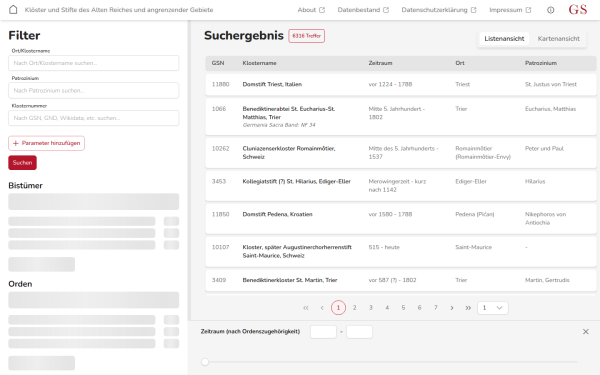
Task: Open the home icon in header
Action: click(x=13, y=10)
